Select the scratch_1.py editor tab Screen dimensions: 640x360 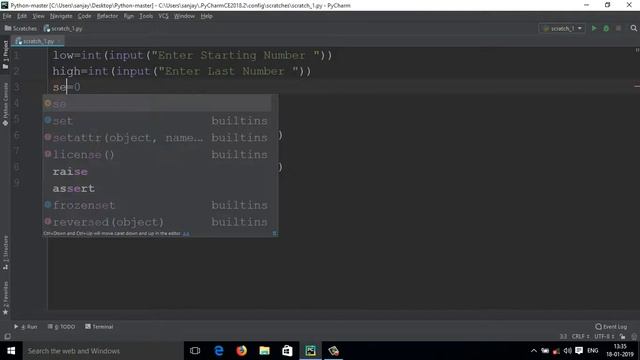coord(38,41)
